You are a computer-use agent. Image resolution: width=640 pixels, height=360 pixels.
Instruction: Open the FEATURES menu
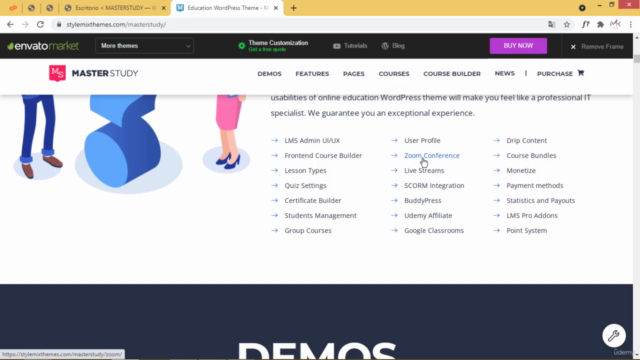312,73
